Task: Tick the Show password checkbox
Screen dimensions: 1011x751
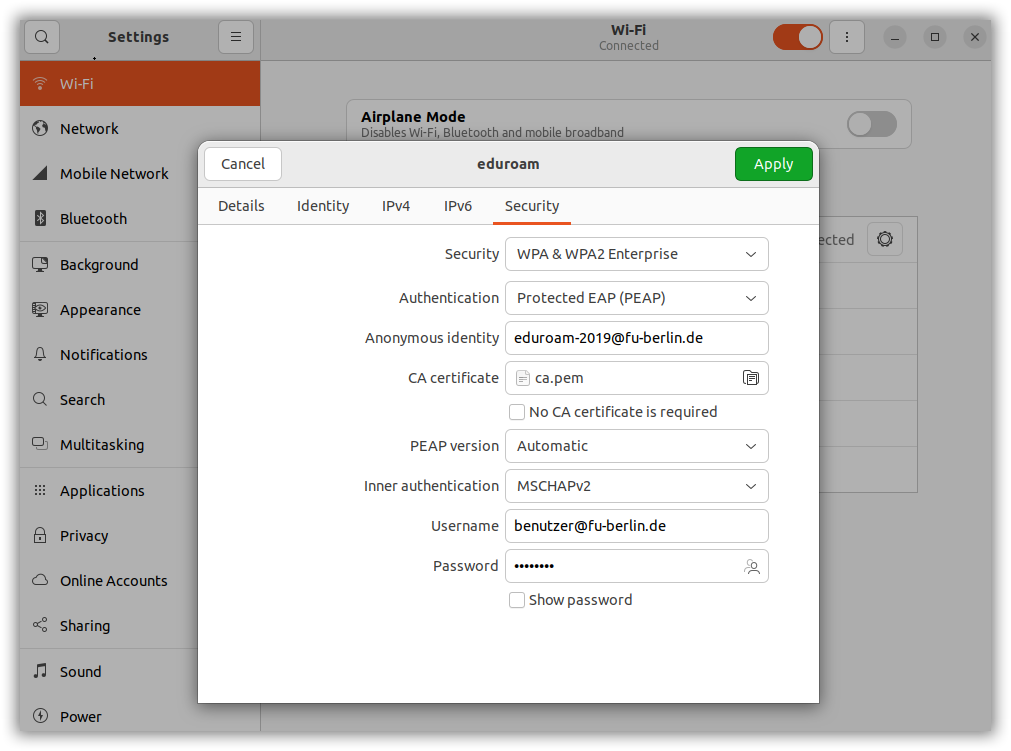Action: point(517,600)
